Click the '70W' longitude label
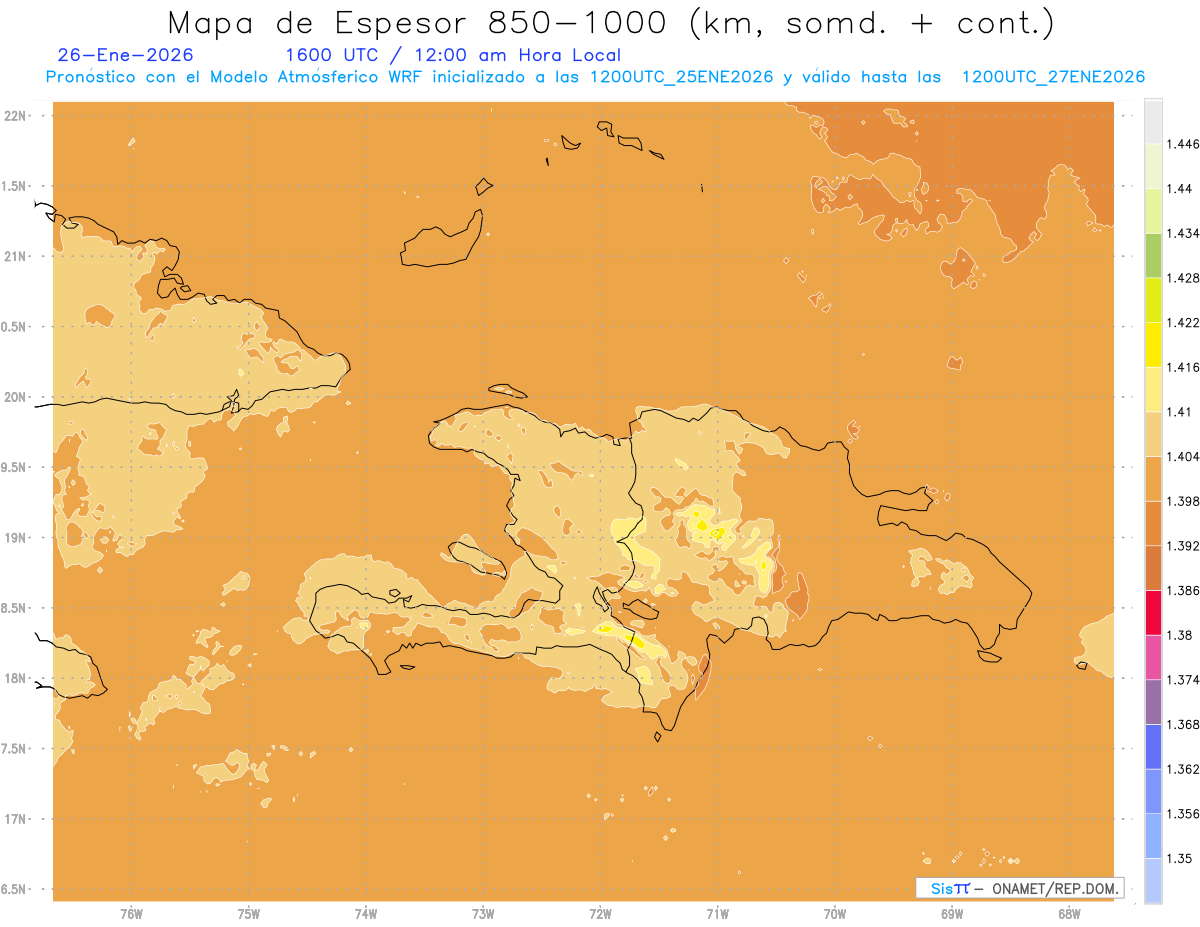 click(x=835, y=914)
